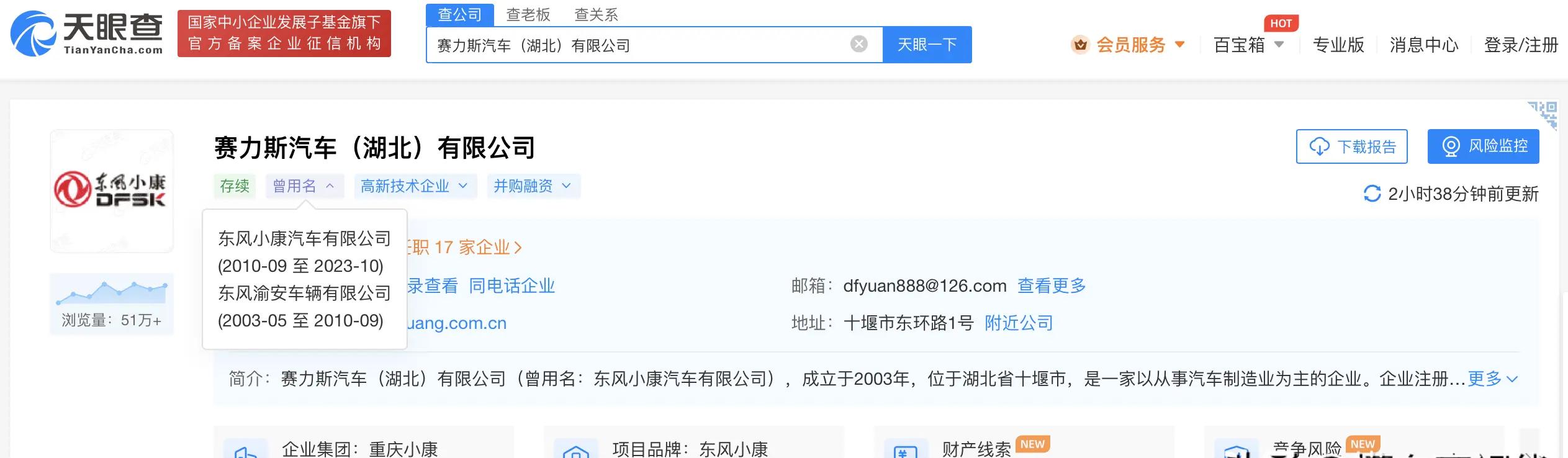
Task: Open 专业版 link
Action: 1338,45
